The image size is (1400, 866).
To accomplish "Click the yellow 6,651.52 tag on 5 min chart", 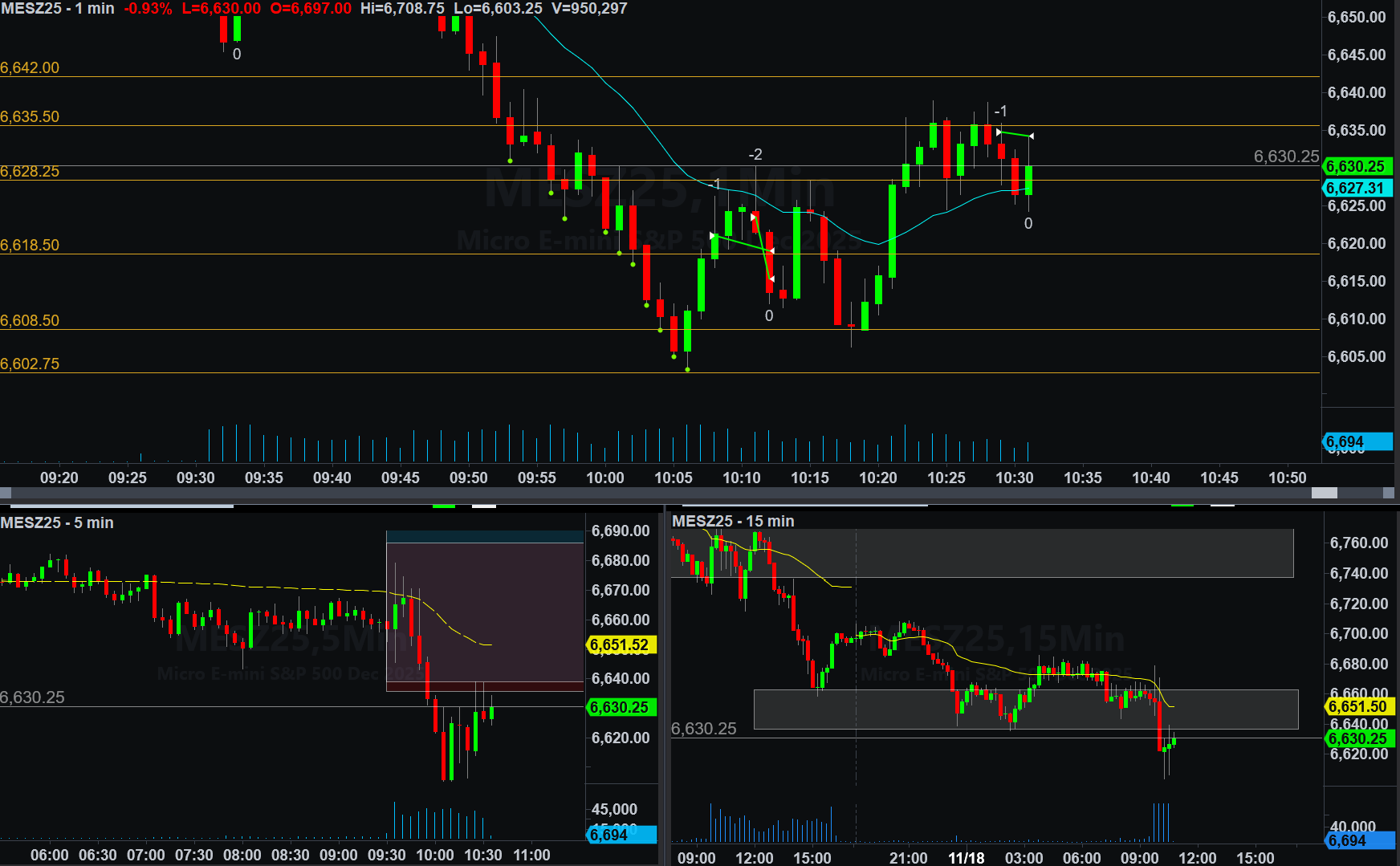I will tap(620, 644).
